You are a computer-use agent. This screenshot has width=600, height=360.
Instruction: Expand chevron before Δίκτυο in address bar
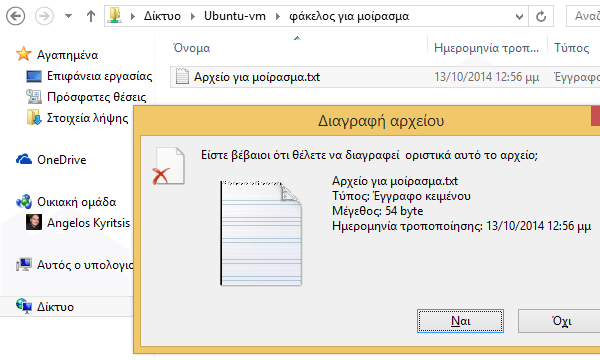133,16
